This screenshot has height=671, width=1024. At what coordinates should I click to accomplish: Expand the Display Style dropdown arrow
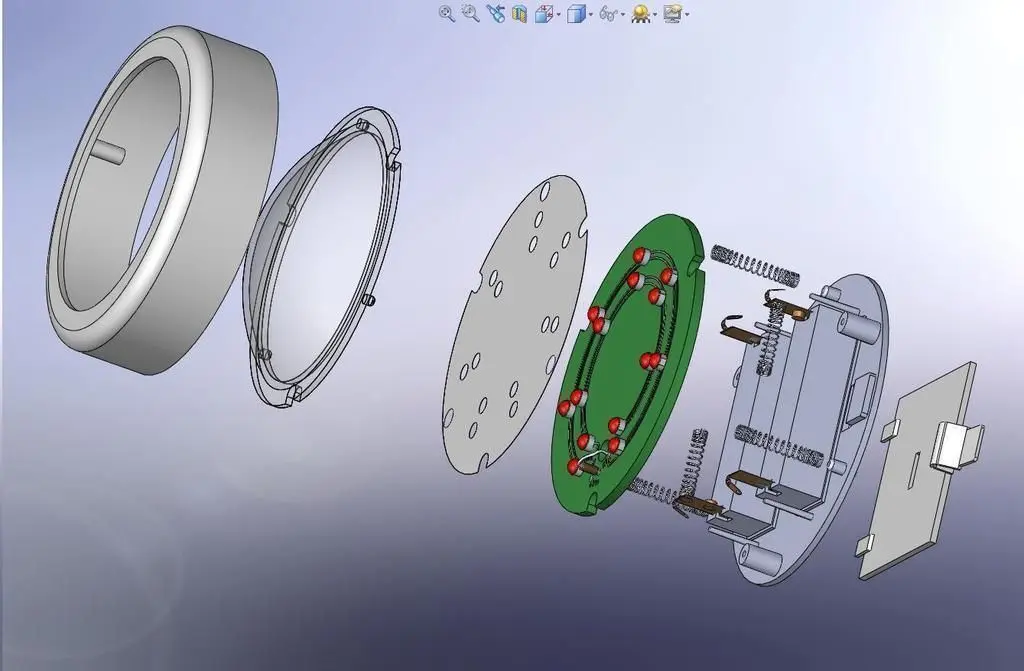tap(591, 14)
